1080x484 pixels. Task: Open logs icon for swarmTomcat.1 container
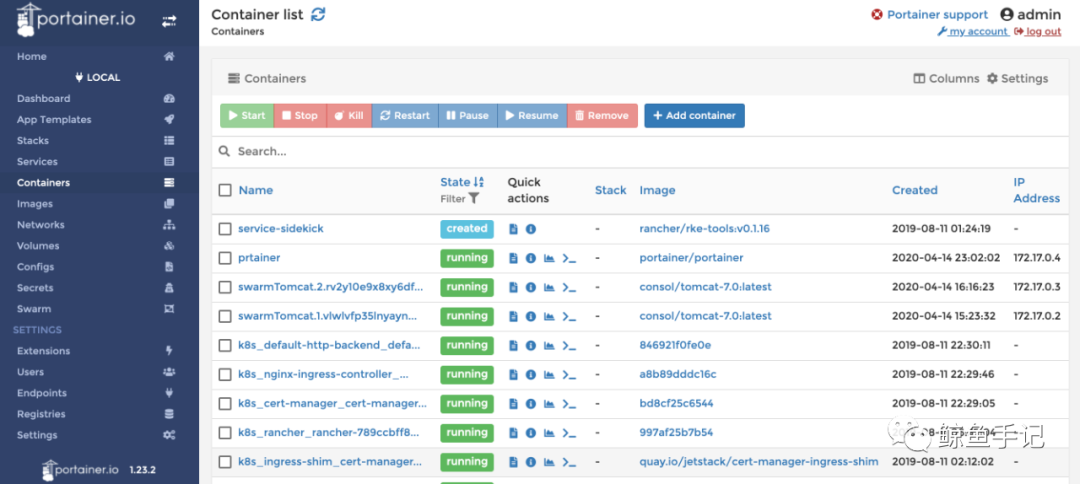tap(513, 317)
